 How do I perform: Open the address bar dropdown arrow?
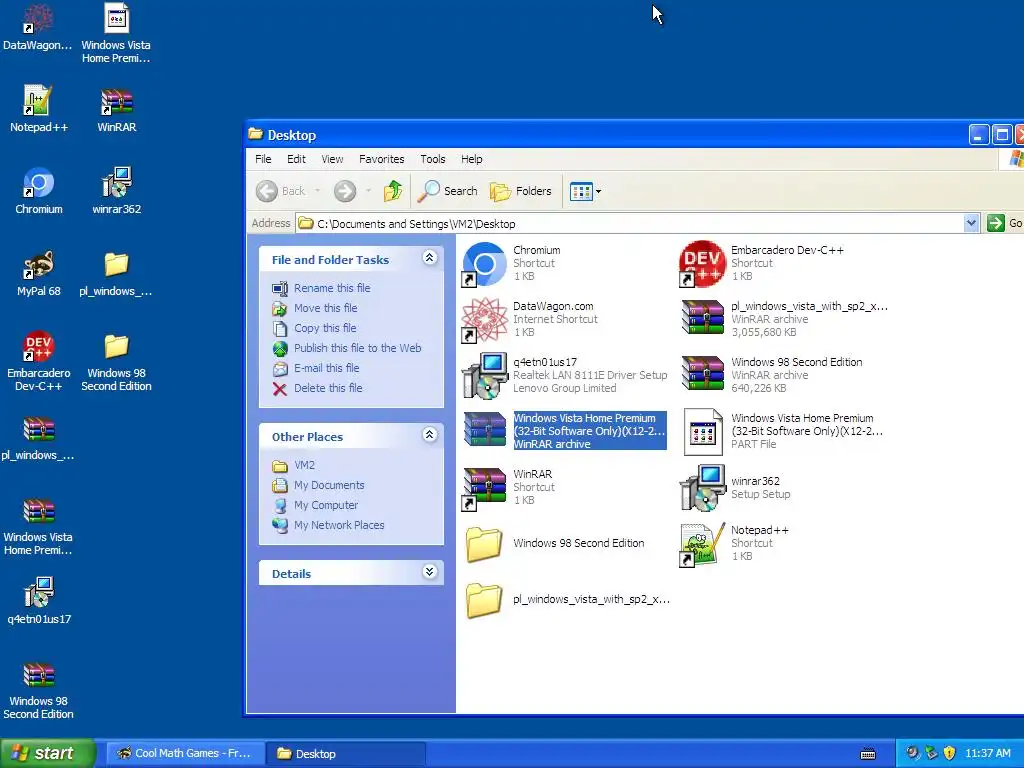click(971, 223)
